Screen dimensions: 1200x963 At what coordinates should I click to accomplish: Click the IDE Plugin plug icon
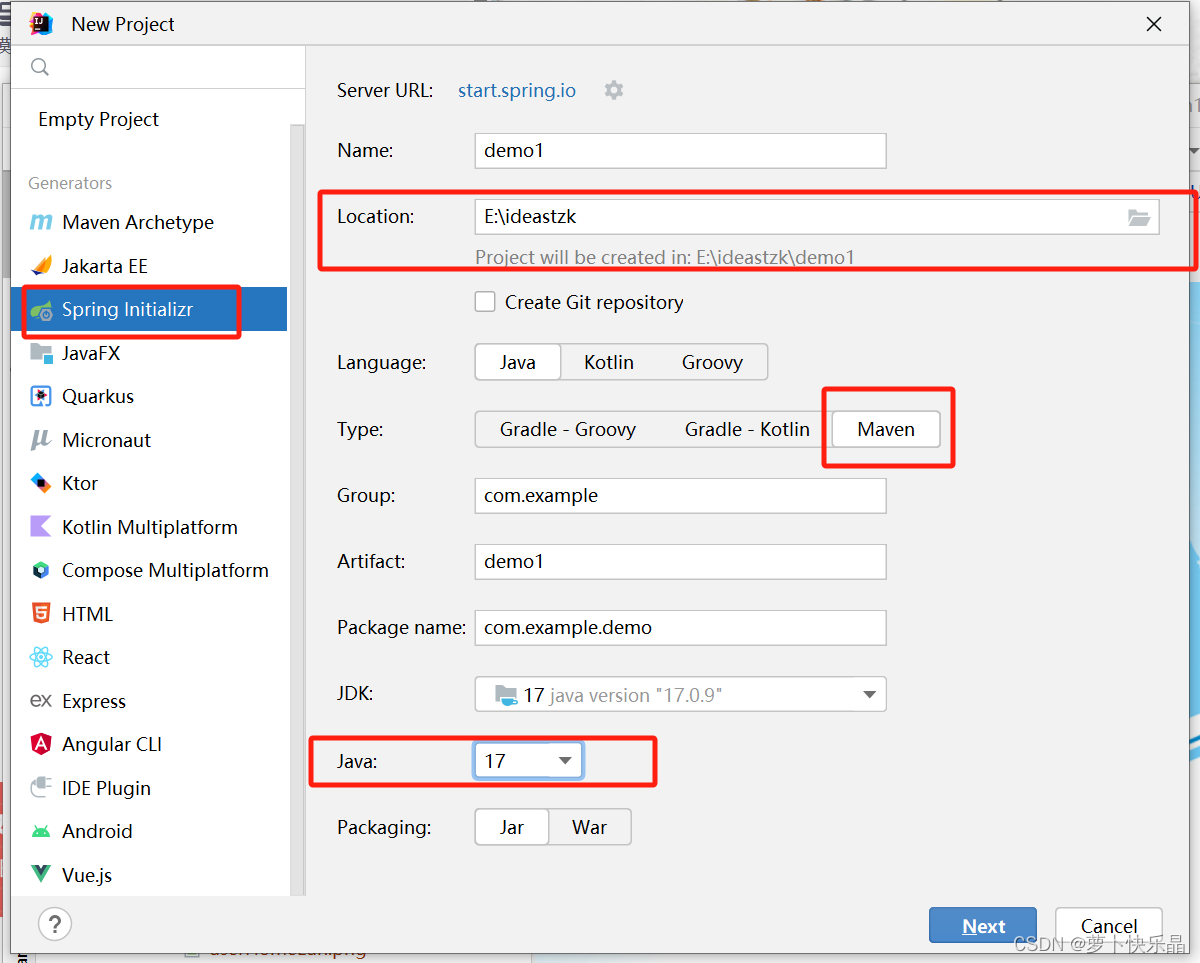41,788
